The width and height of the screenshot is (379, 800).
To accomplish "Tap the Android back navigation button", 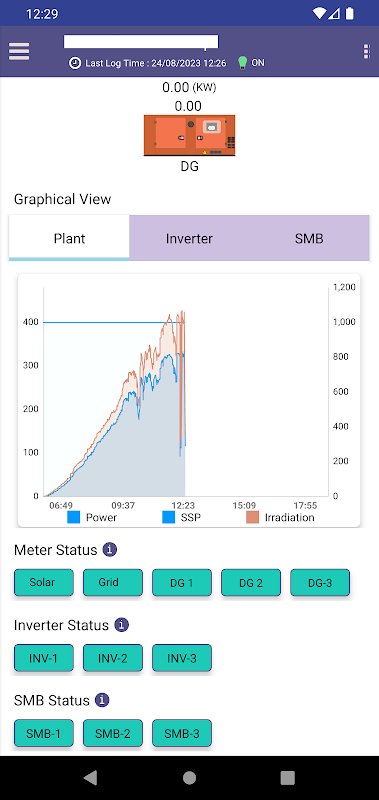I will [x=90, y=778].
